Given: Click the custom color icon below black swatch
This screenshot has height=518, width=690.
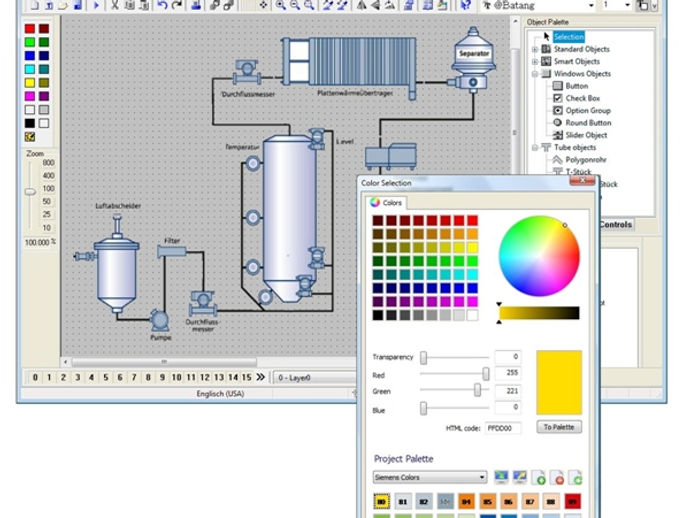Looking at the screenshot, I should (x=30, y=137).
